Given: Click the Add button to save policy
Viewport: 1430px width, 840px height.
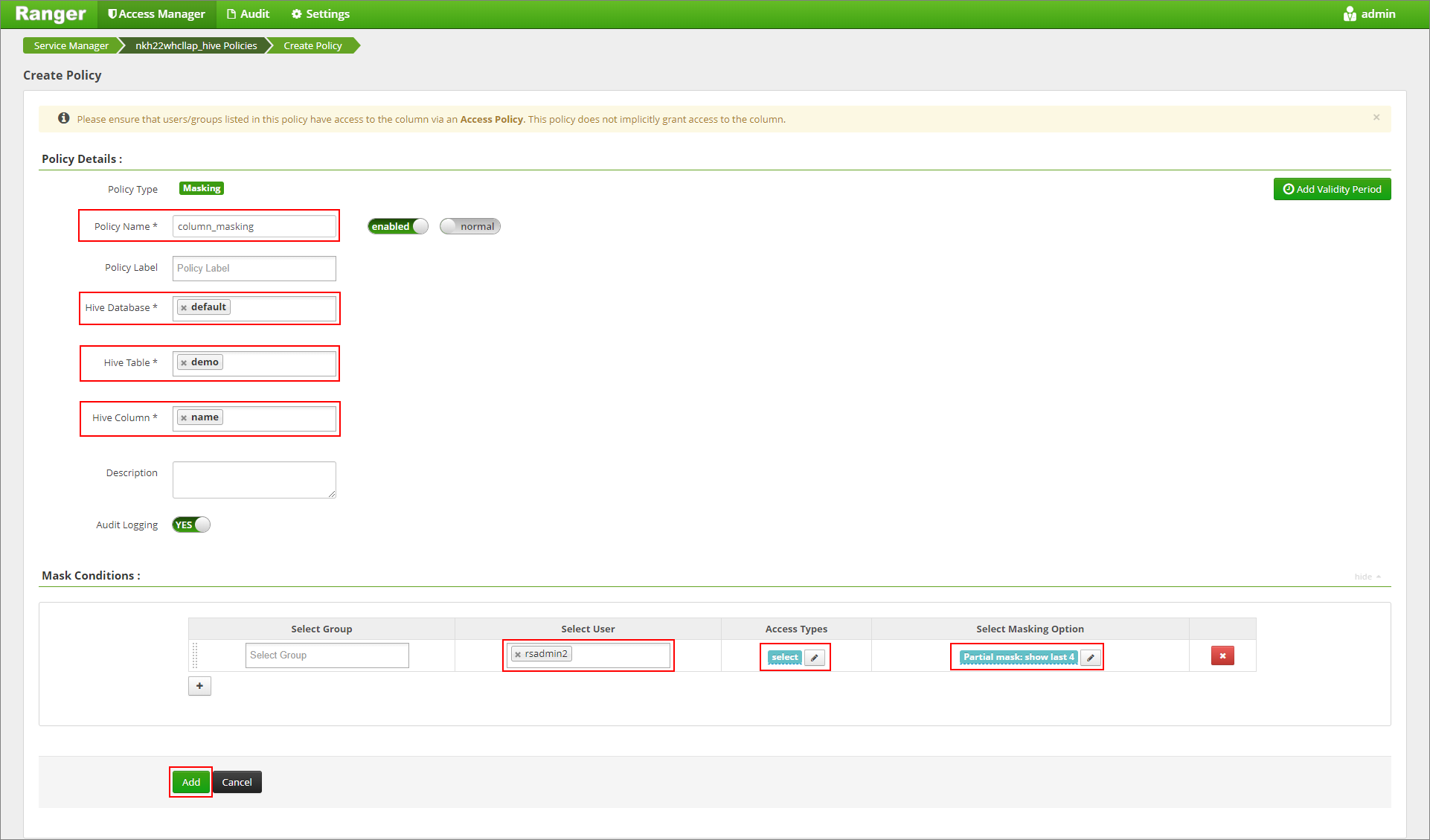Looking at the screenshot, I should click(x=191, y=782).
